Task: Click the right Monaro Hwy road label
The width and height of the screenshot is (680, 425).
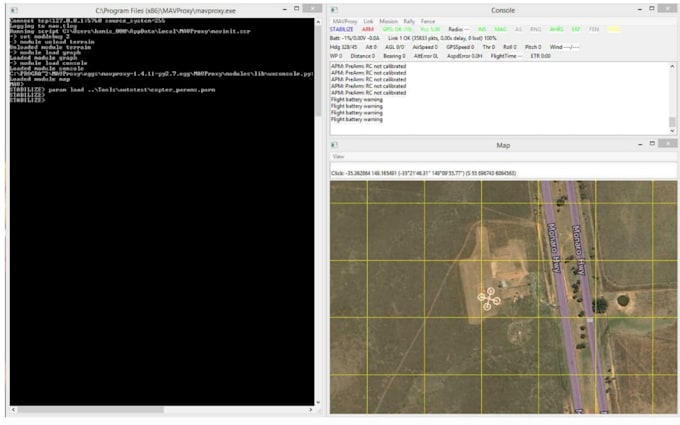Action: pyautogui.click(x=579, y=249)
